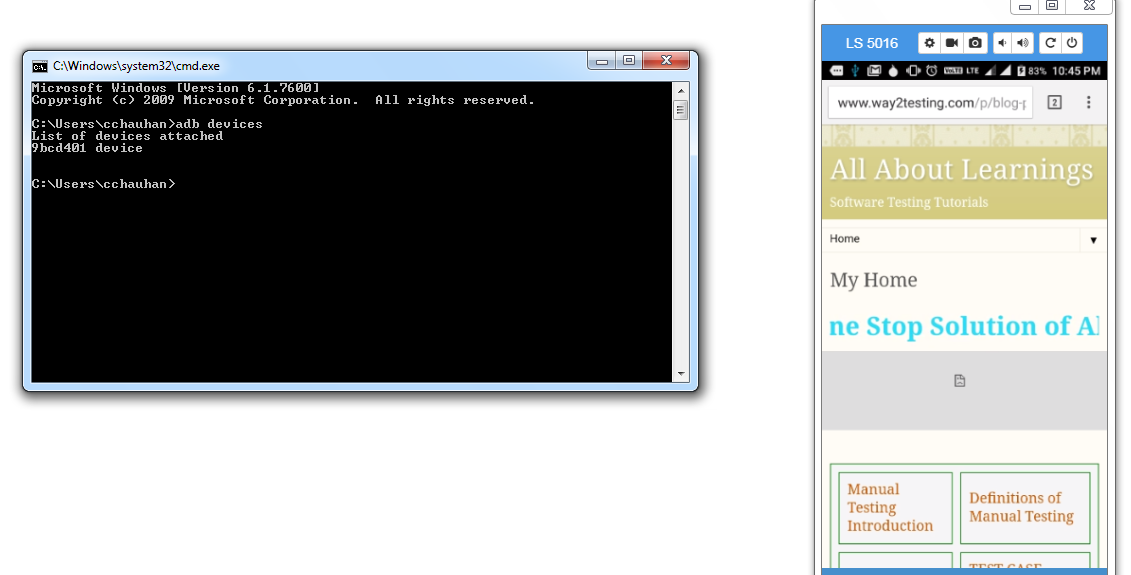Click the cmd window scrollbar down arrow
Screen dimensions: 1131x575
point(681,374)
